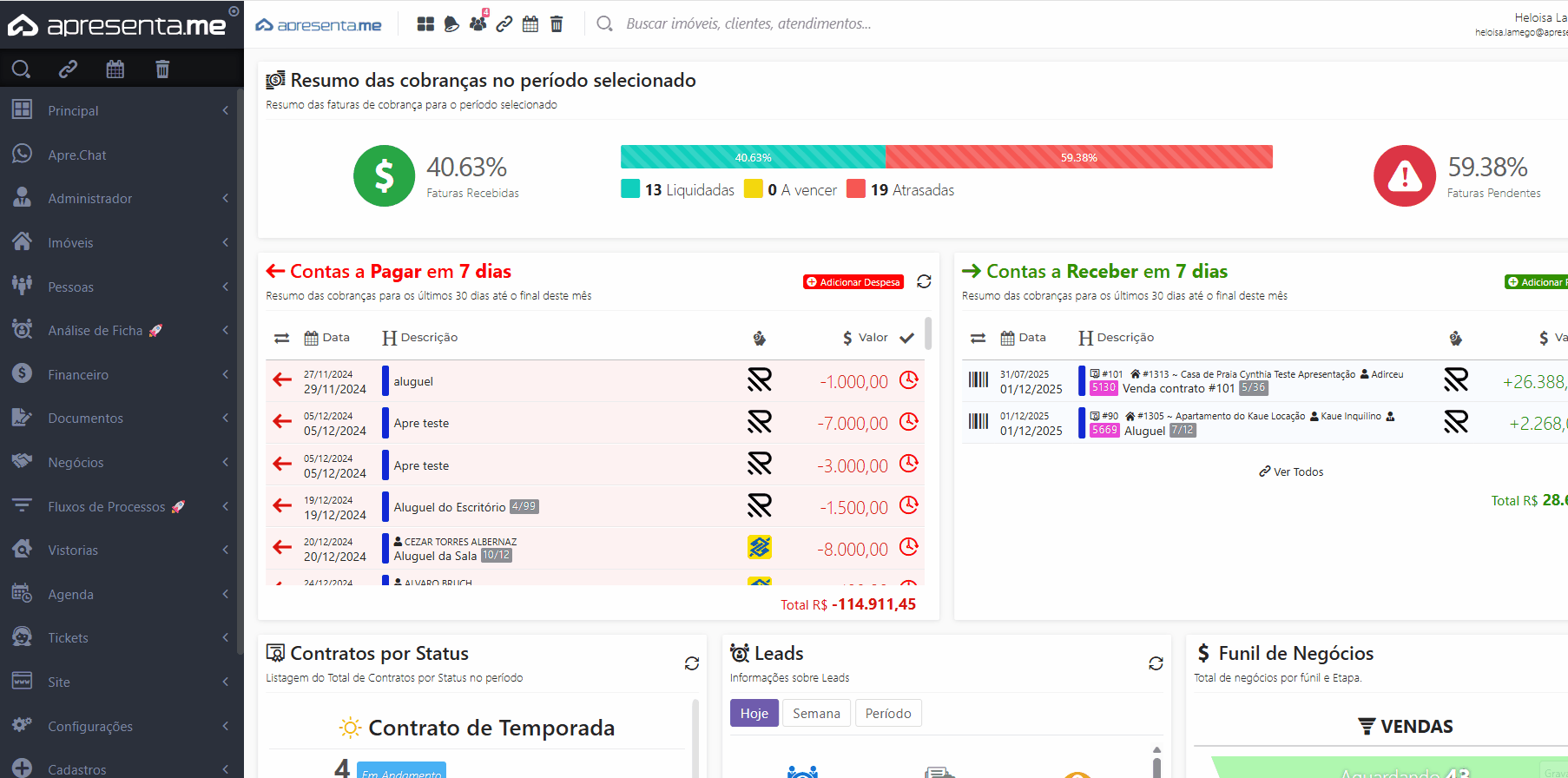The height and width of the screenshot is (778, 1568).
Task: Refresh the Leads panel
Action: click(1156, 663)
